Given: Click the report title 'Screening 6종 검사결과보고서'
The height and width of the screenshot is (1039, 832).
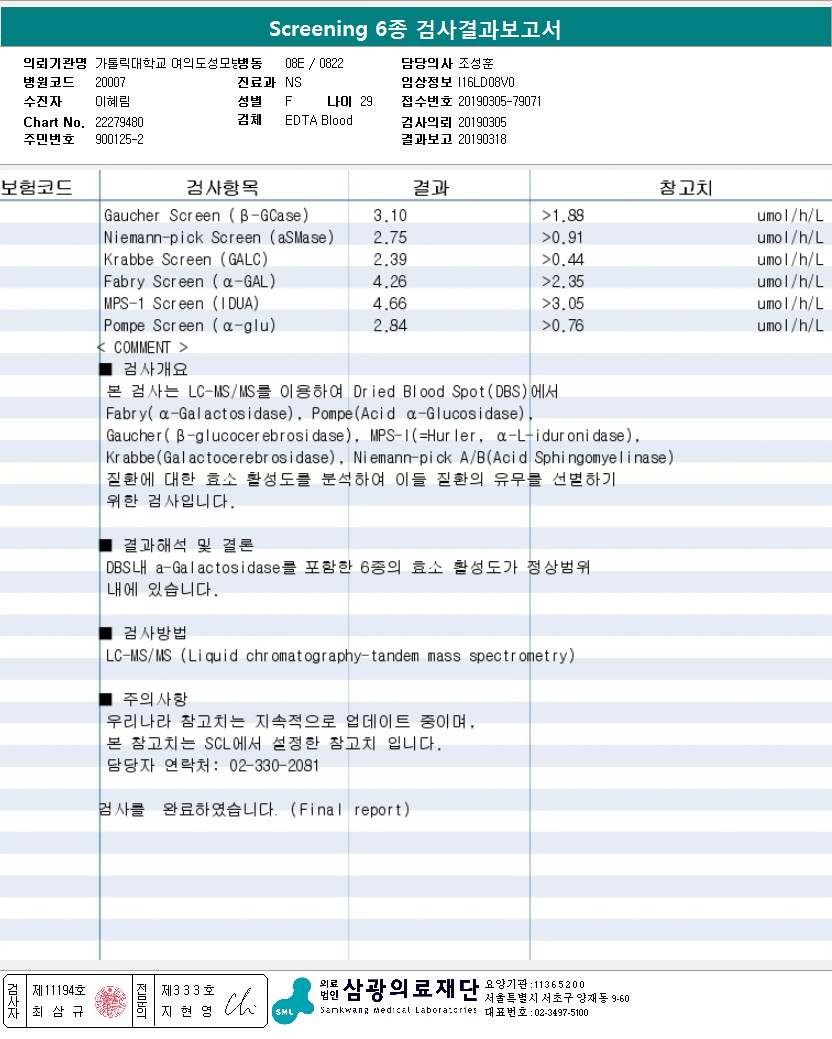Looking at the screenshot, I should coord(415,29).
